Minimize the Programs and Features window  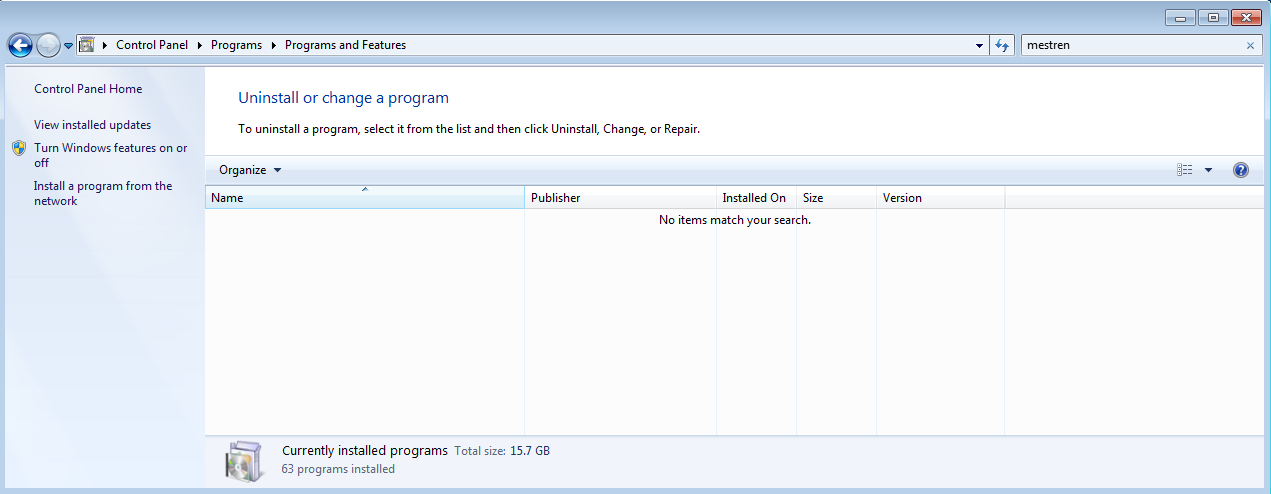(1181, 17)
